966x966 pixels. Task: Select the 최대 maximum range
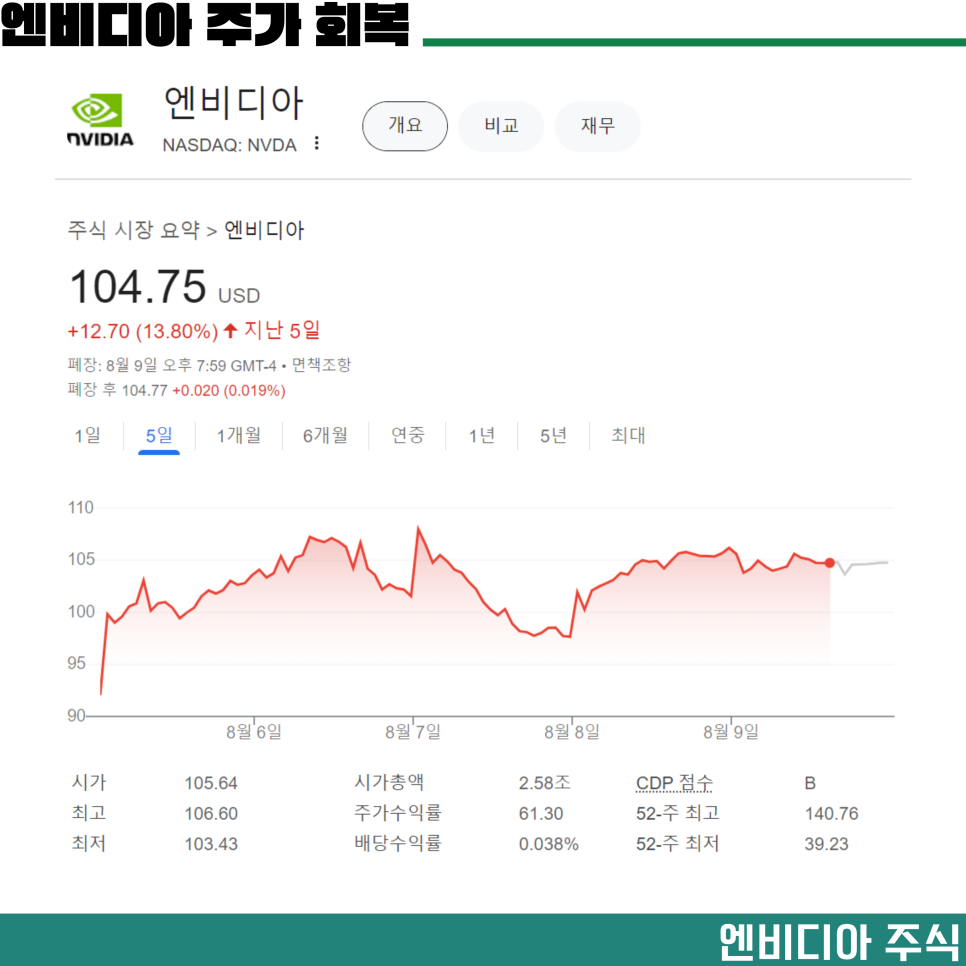(x=628, y=436)
